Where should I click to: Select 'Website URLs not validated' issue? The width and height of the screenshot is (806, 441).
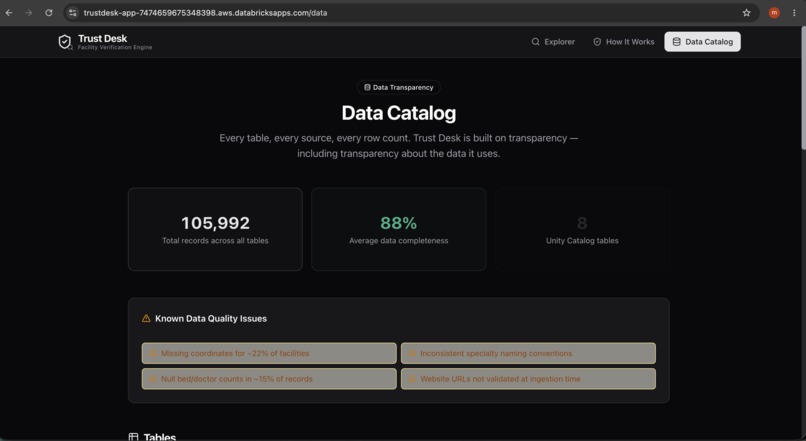coord(528,379)
